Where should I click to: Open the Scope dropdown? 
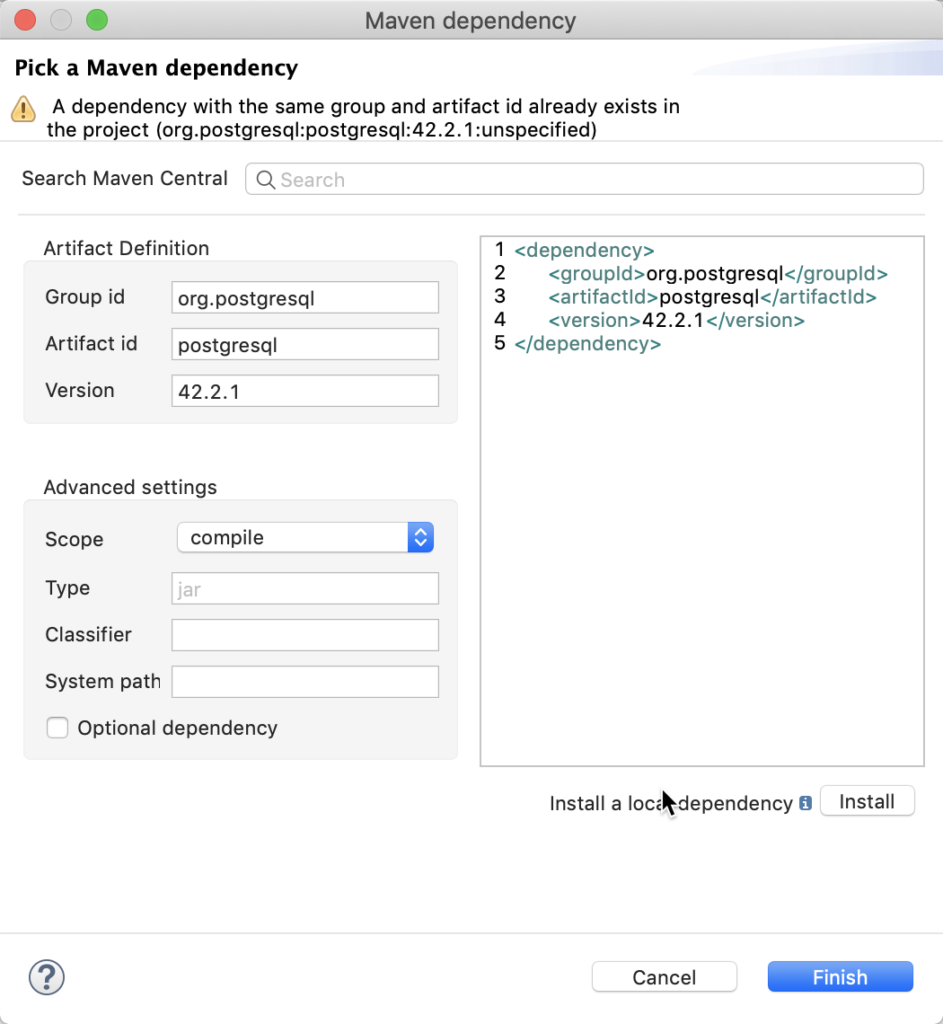305,538
